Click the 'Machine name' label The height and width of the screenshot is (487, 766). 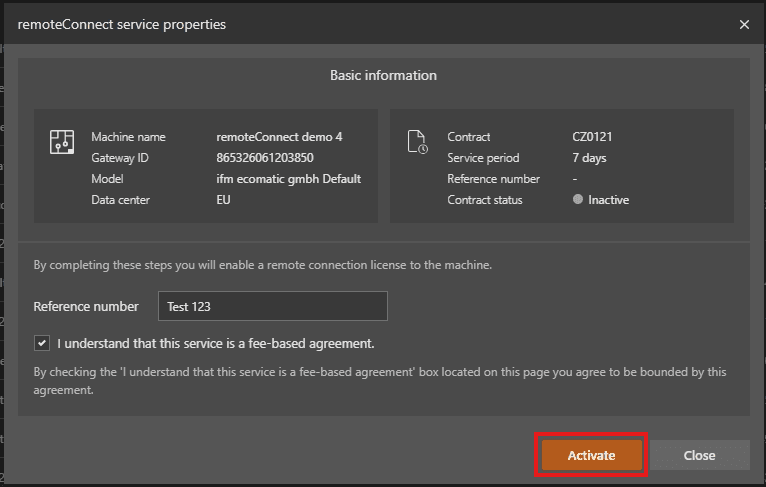pos(128,137)
